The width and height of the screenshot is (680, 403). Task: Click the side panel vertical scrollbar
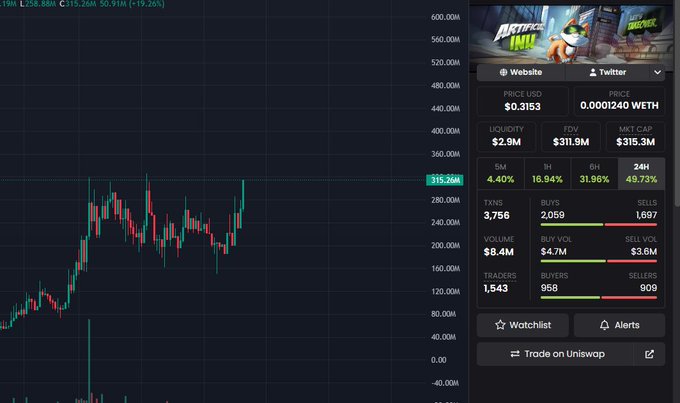pos(677,104)
